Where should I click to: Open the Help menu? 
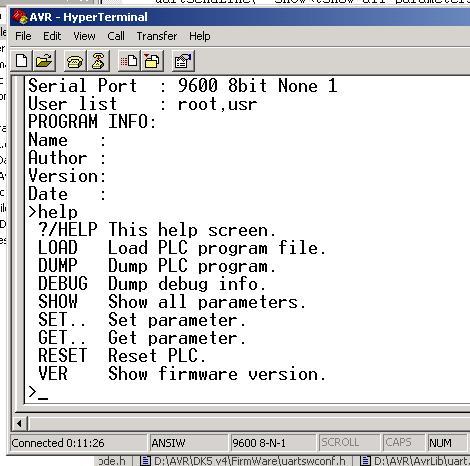click(200, 36)
